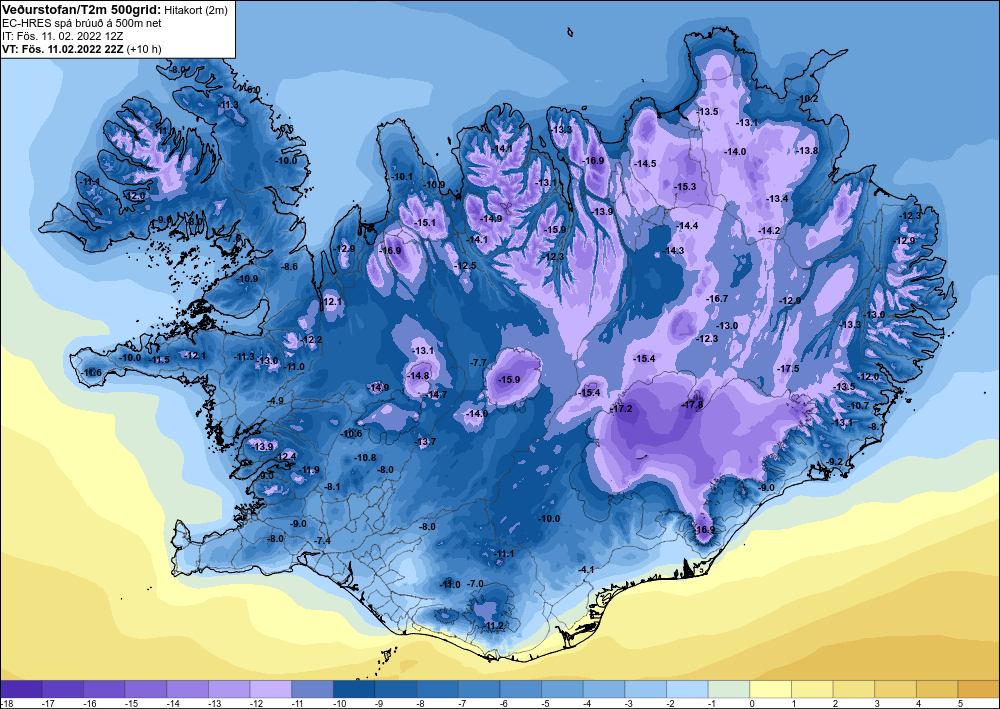Click the -17.8 temperature label
This screenshot has width=1000, height=709.
coord(692,405)
